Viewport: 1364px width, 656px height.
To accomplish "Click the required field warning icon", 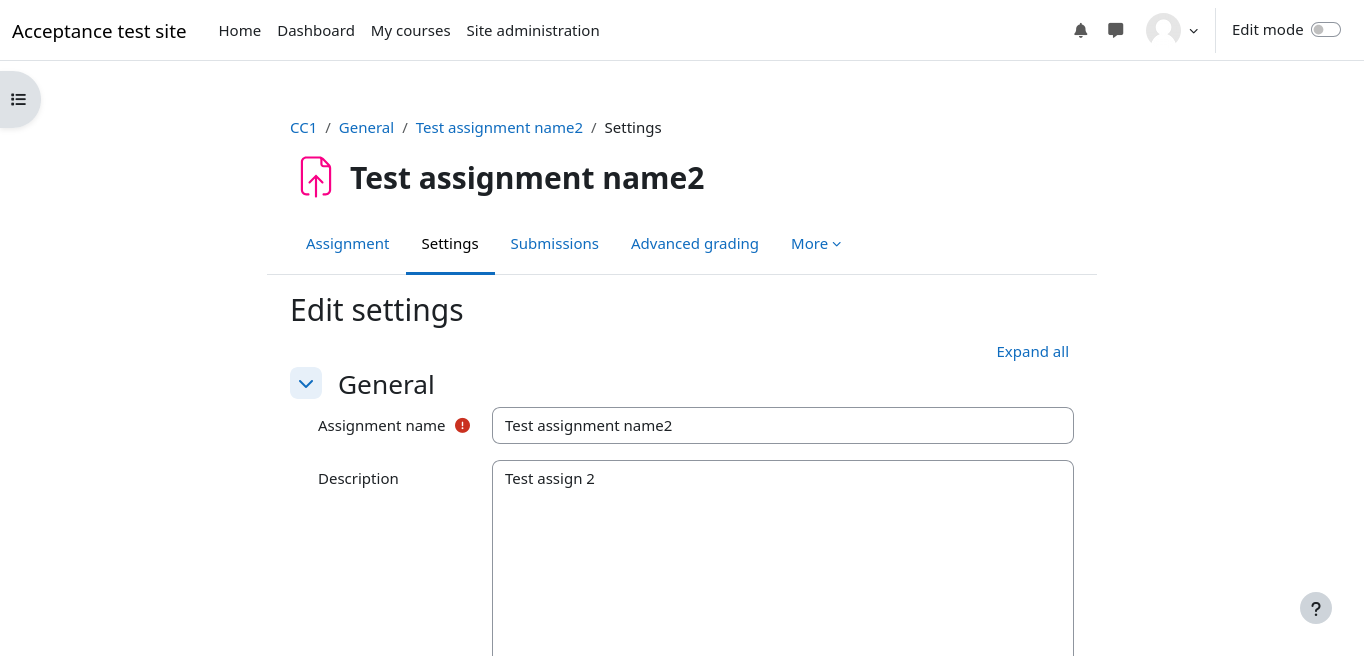I will click(x=462, y=425).
